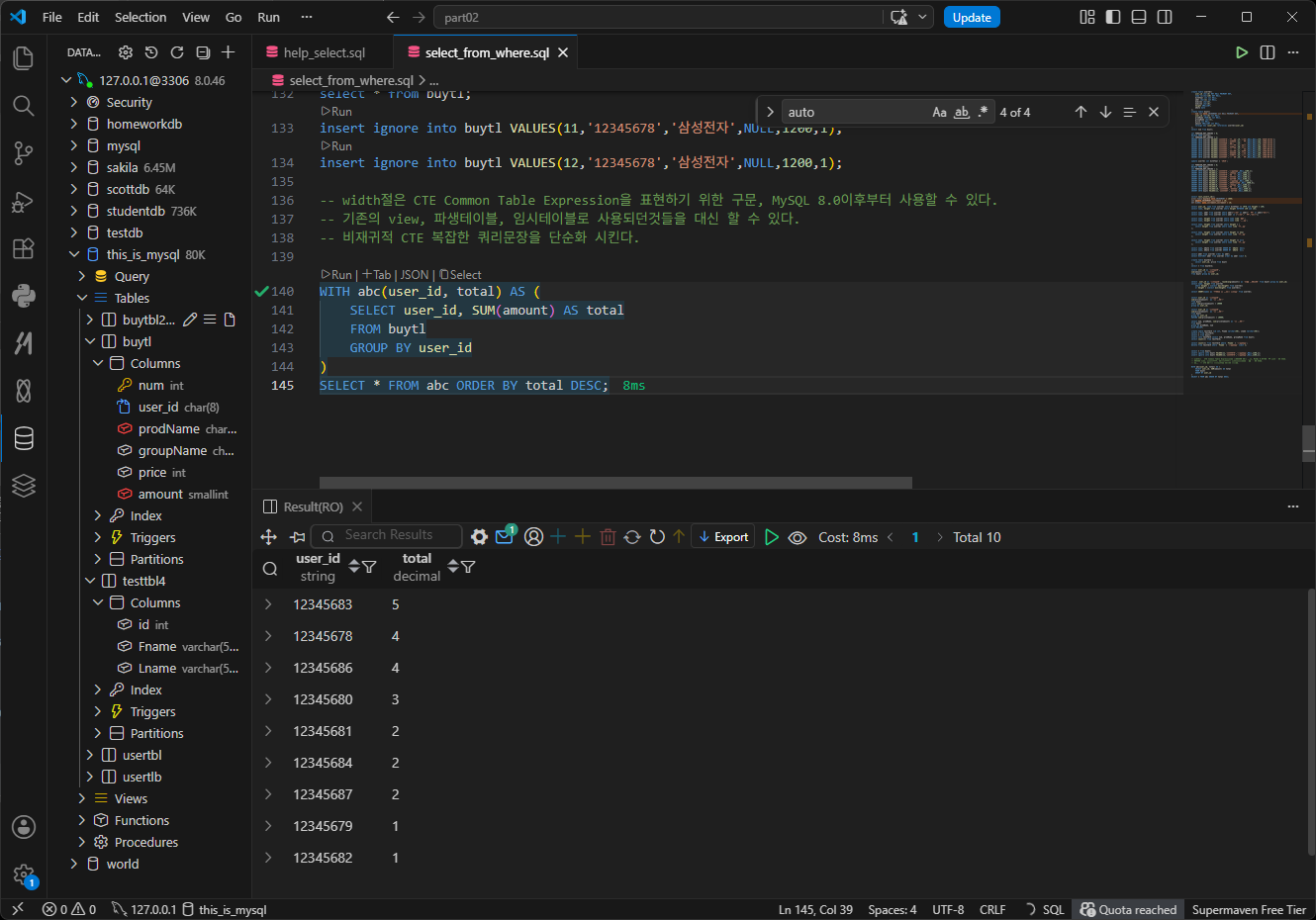Expand the studentdb database

tap(74, 211)
